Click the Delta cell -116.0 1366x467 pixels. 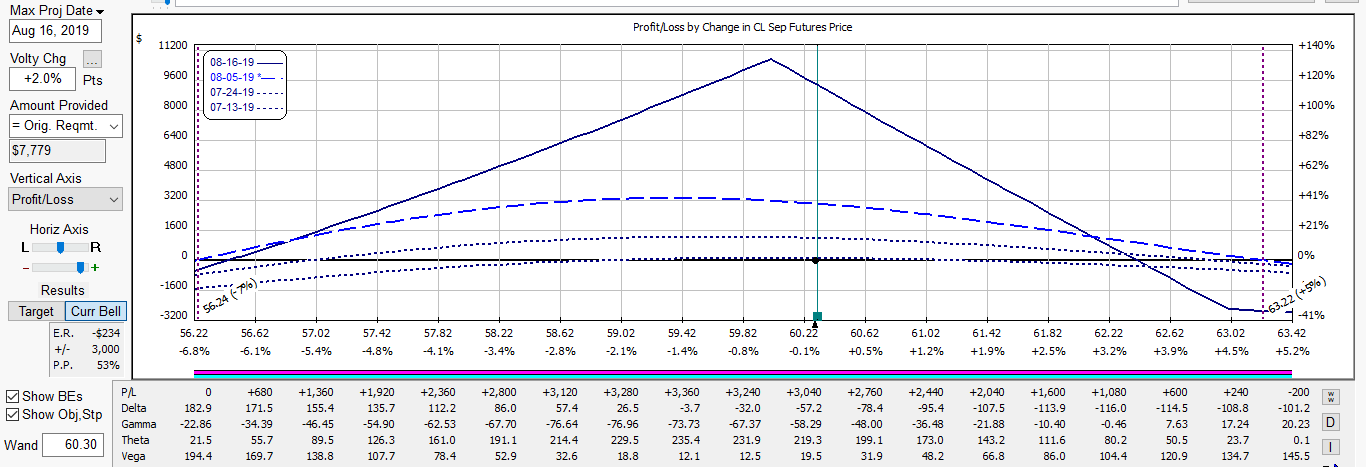coord(1110,408)
